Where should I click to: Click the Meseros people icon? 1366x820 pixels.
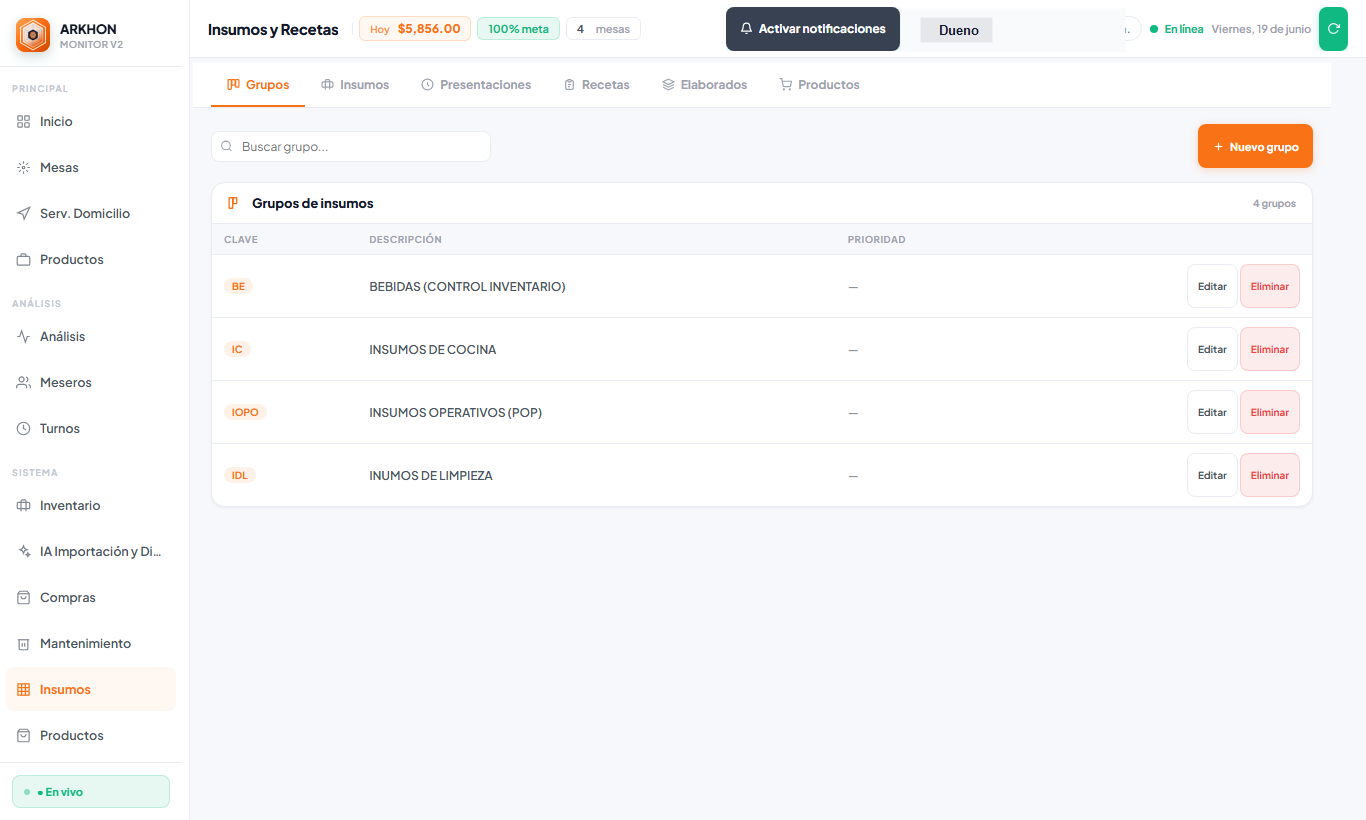pos(24,382)
